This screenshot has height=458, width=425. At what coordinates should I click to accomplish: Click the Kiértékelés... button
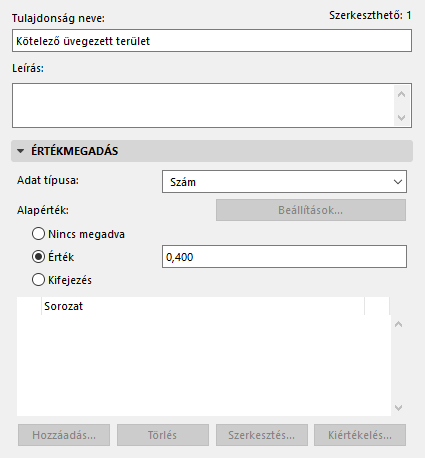click(360, 435)
